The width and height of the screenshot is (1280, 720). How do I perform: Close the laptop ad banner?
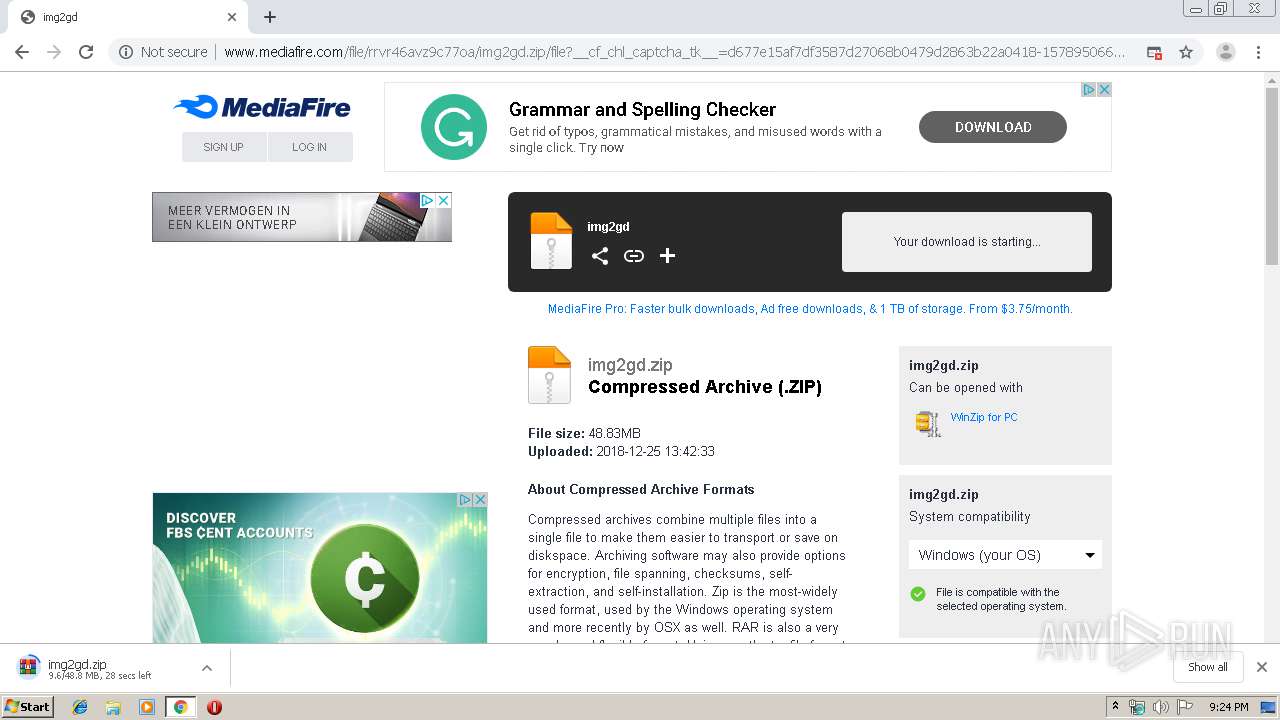(x=443, y=201)
